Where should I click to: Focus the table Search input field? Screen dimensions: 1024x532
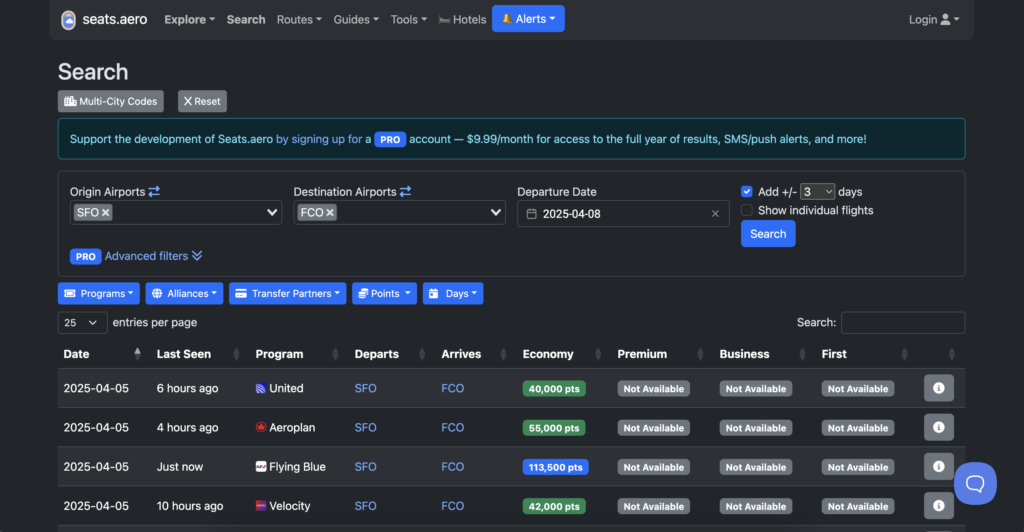903,322
